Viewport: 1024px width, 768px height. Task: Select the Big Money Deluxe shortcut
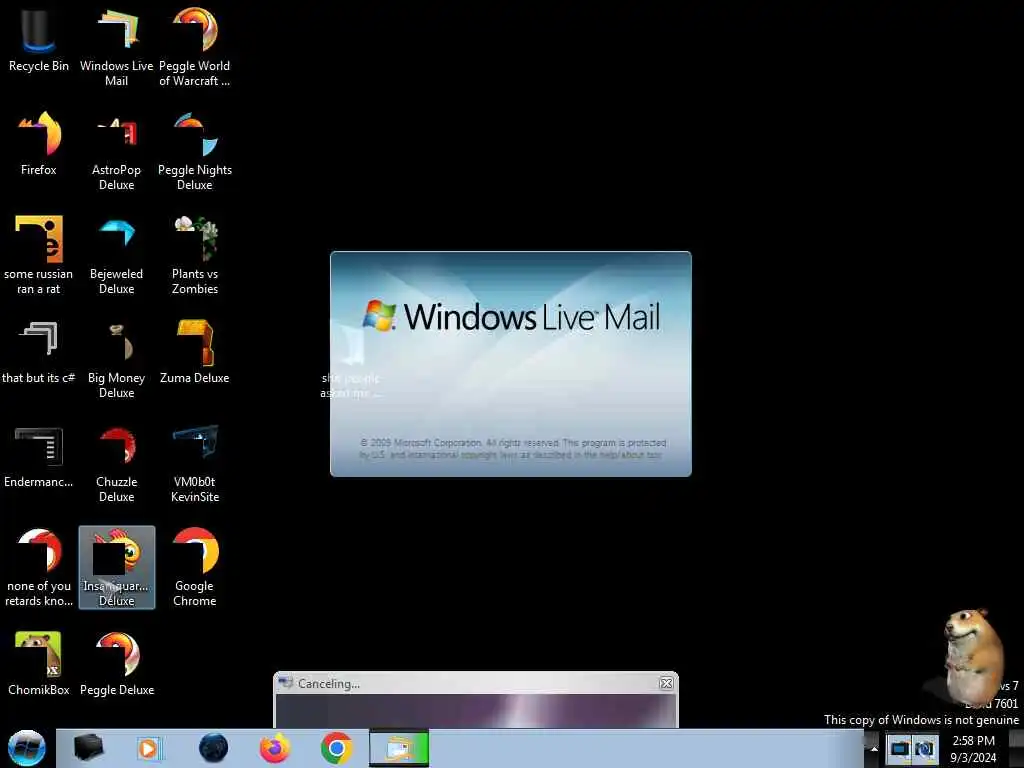116,358
